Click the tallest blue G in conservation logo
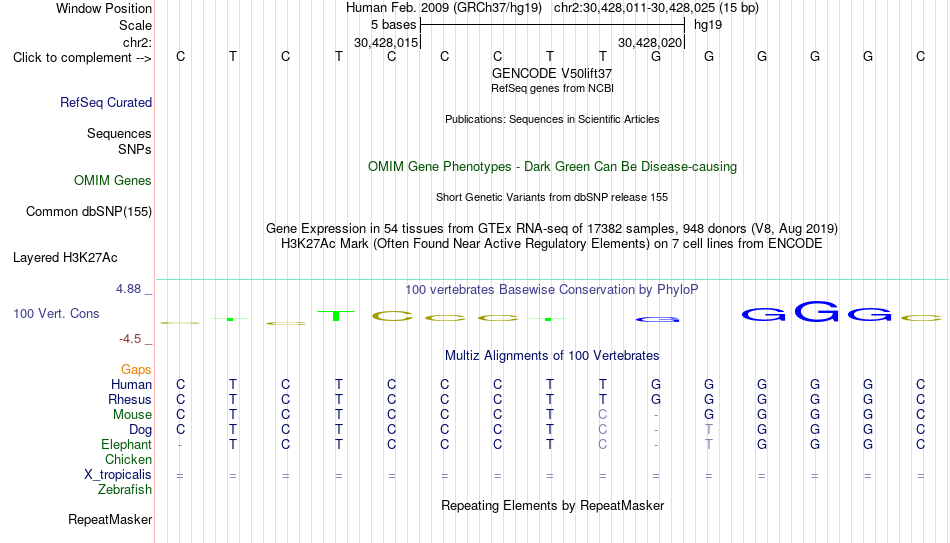 816,311
